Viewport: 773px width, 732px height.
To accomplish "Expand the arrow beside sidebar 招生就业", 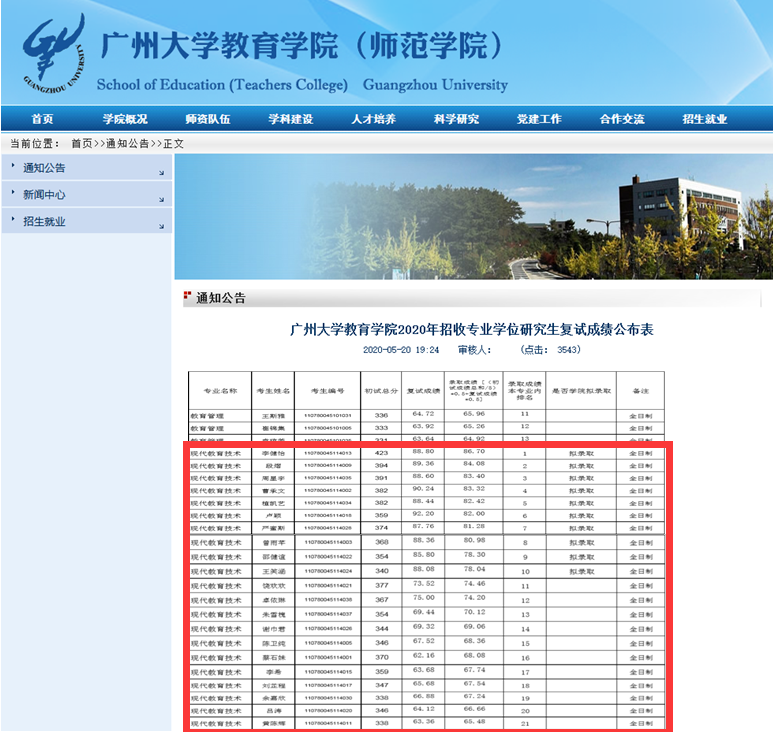I will pos(162,226).
